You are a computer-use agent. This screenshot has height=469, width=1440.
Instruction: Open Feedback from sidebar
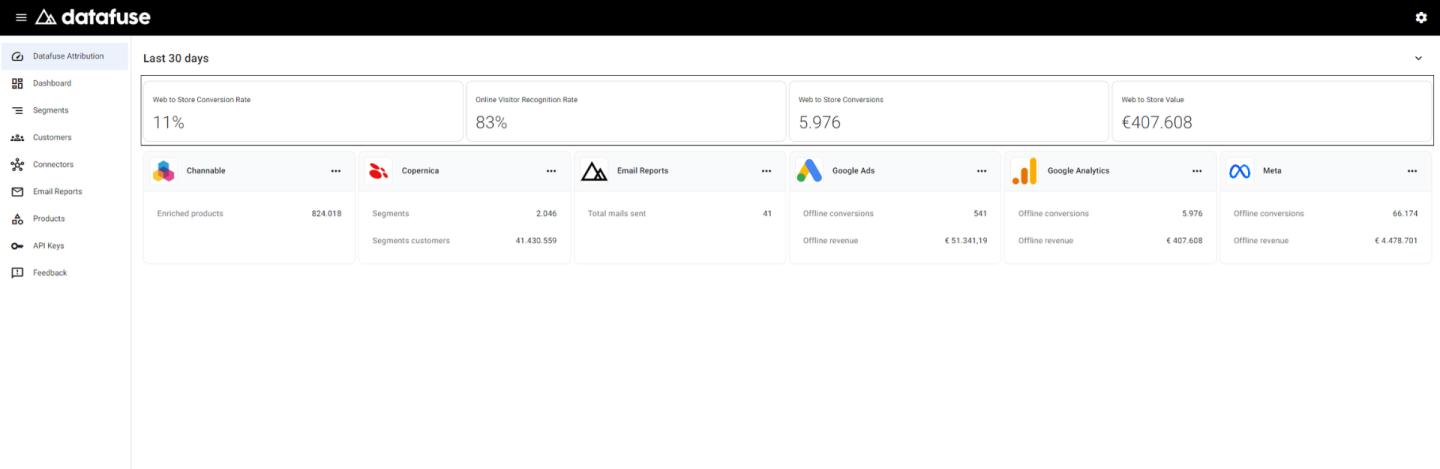click(x=65, y=272)
